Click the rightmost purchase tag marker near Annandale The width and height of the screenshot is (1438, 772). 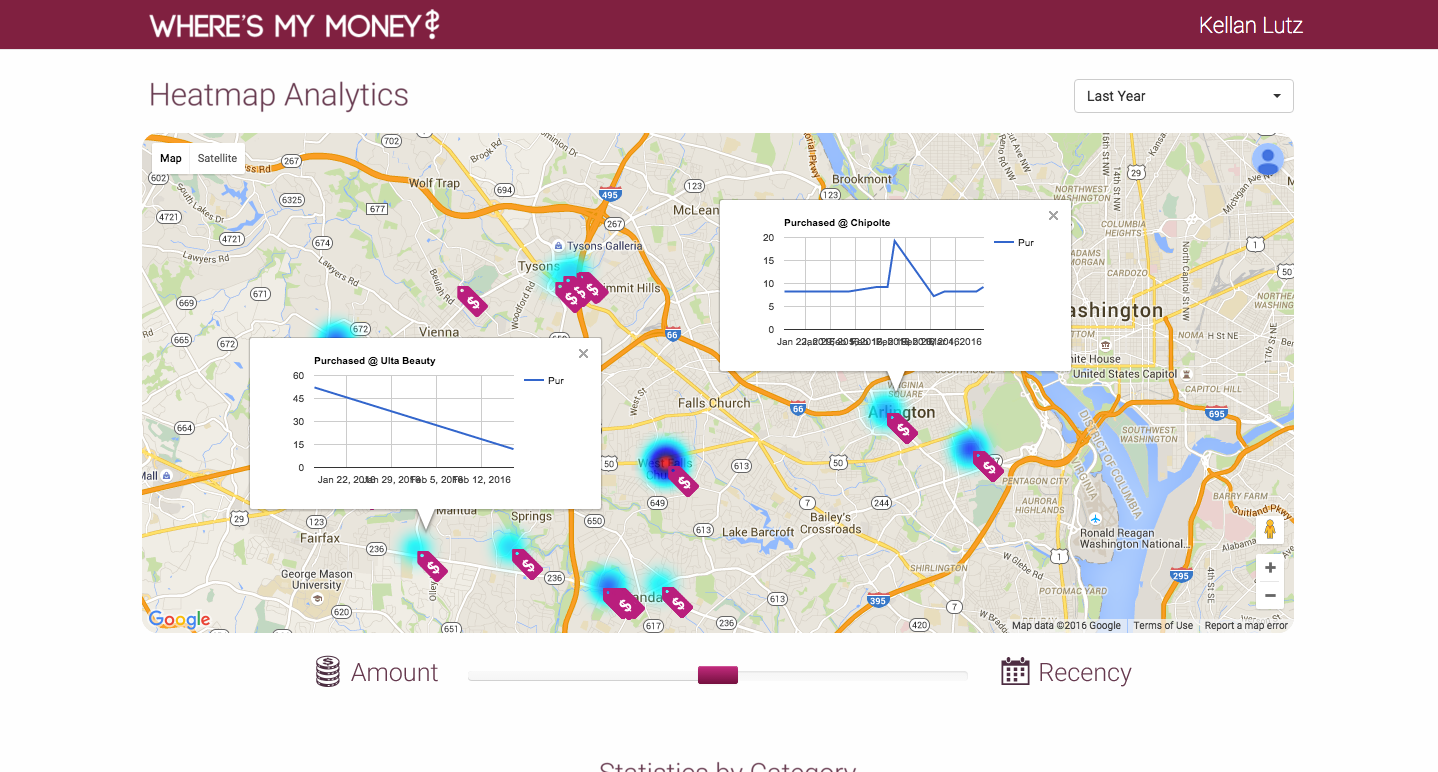677,602
